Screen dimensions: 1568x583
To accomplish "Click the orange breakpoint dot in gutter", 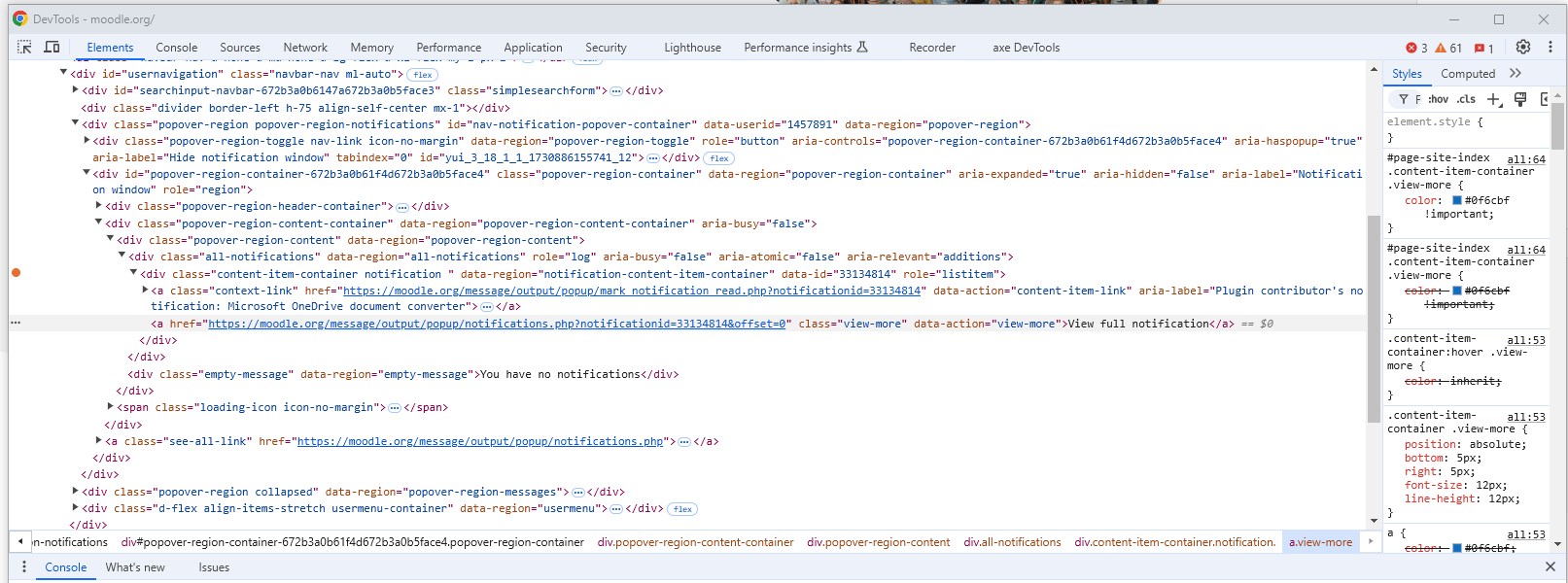I will [x=16, y=273].
